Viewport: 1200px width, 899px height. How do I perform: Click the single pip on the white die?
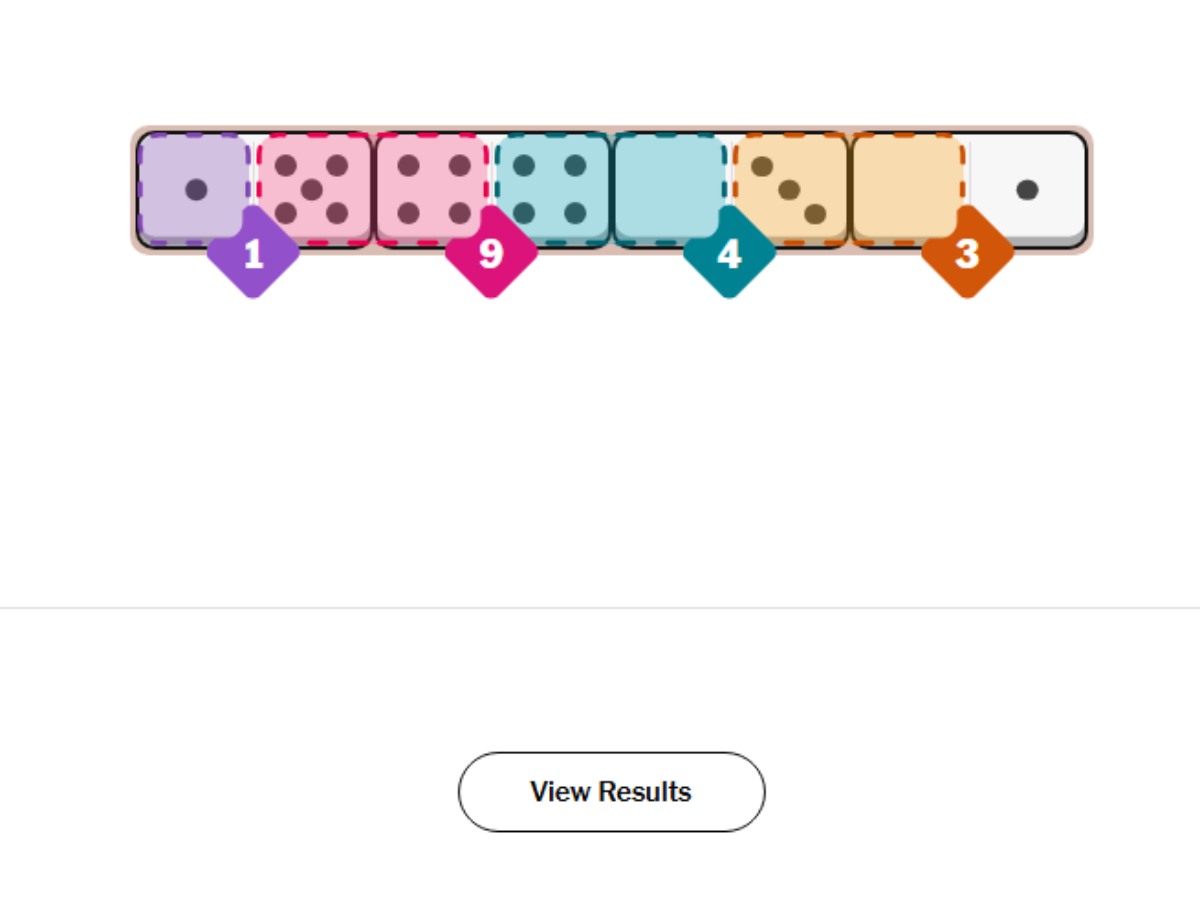[x=1027, y=189]
